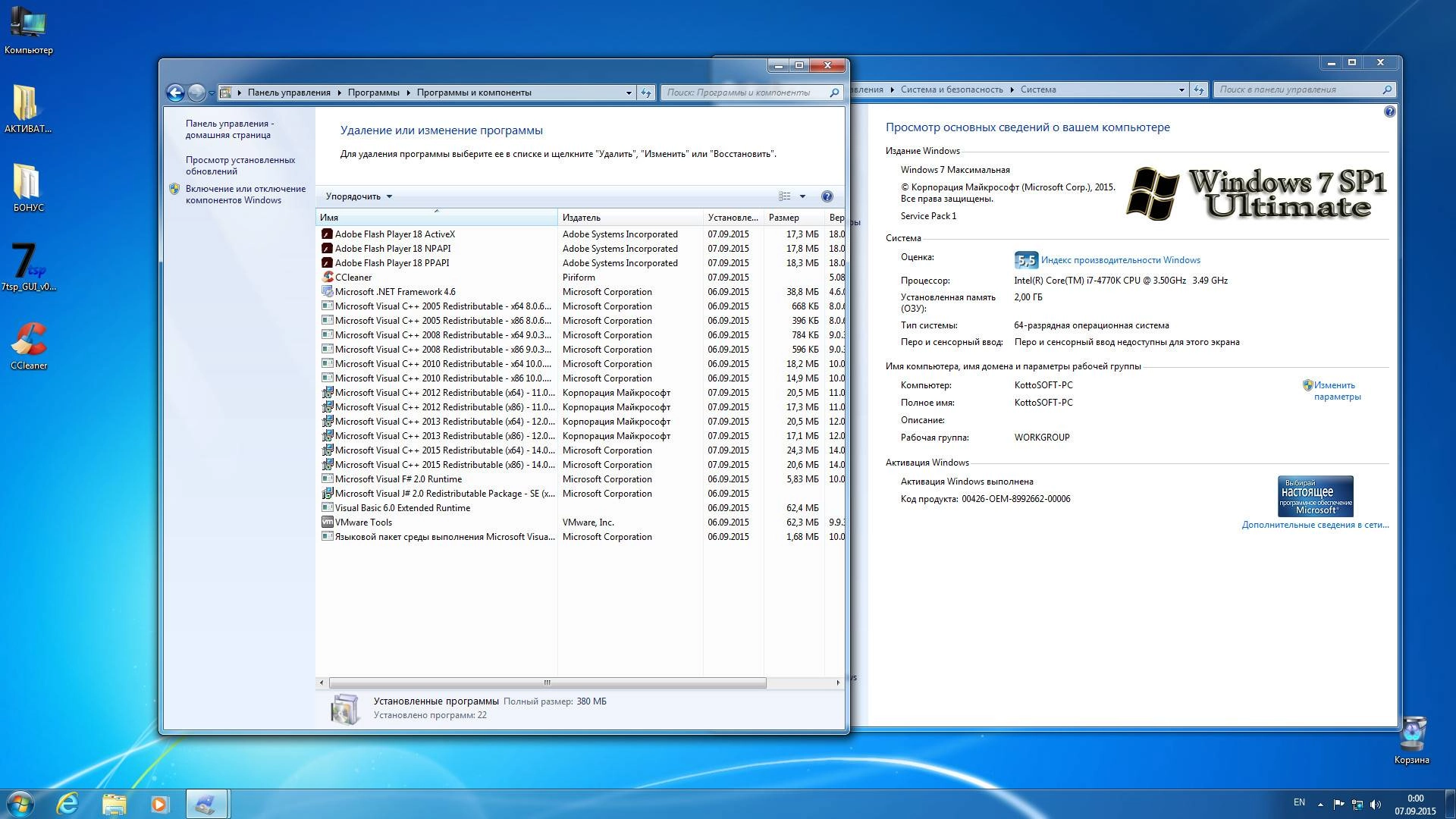Select Microsoft Visual F# 2.0 Runtime entry
Image resolution: width=1456 pixels, height=819 pixels.
pyautogui.click(x=580, y=479)
